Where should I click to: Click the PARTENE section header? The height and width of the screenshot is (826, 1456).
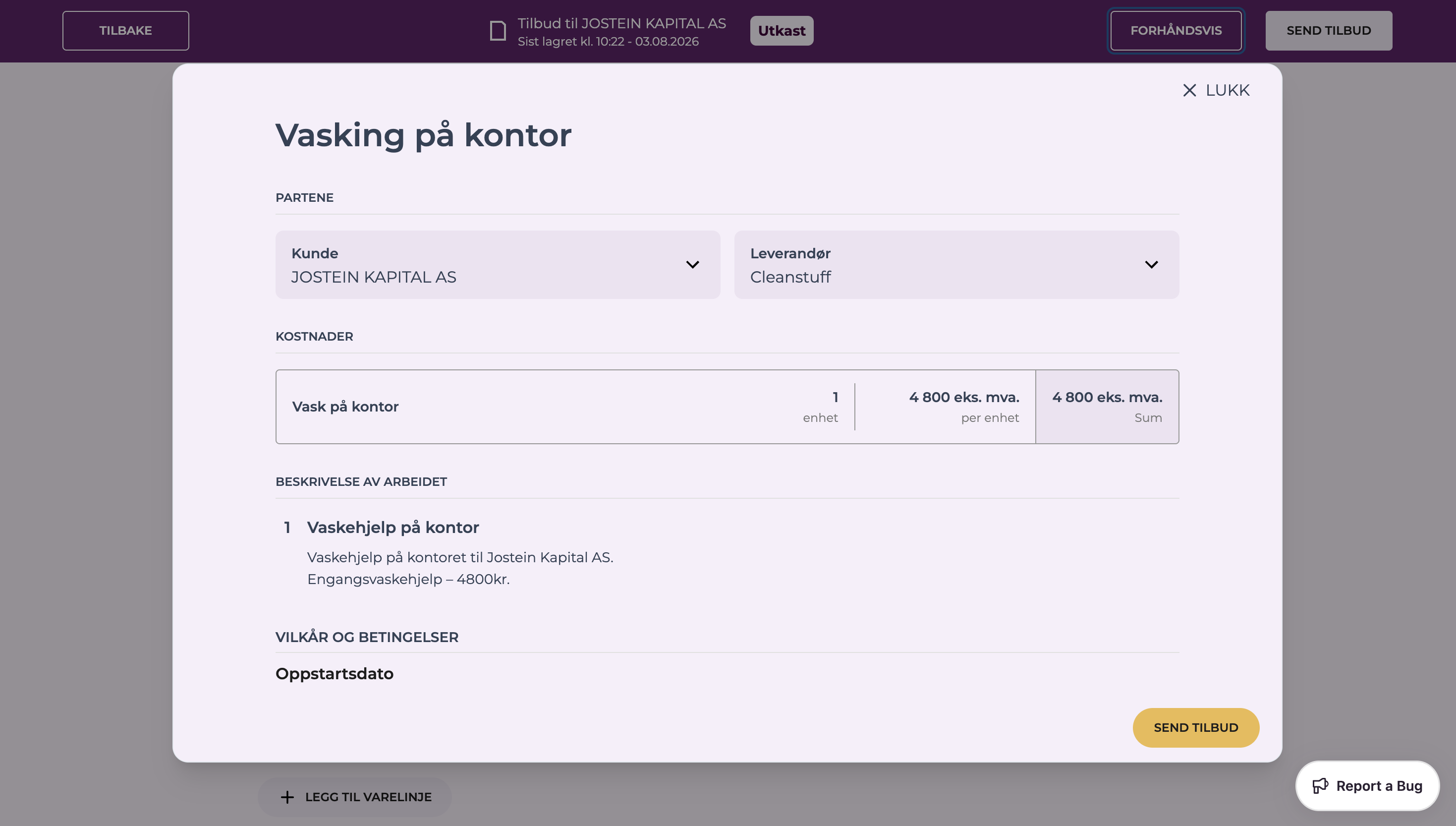304,197
